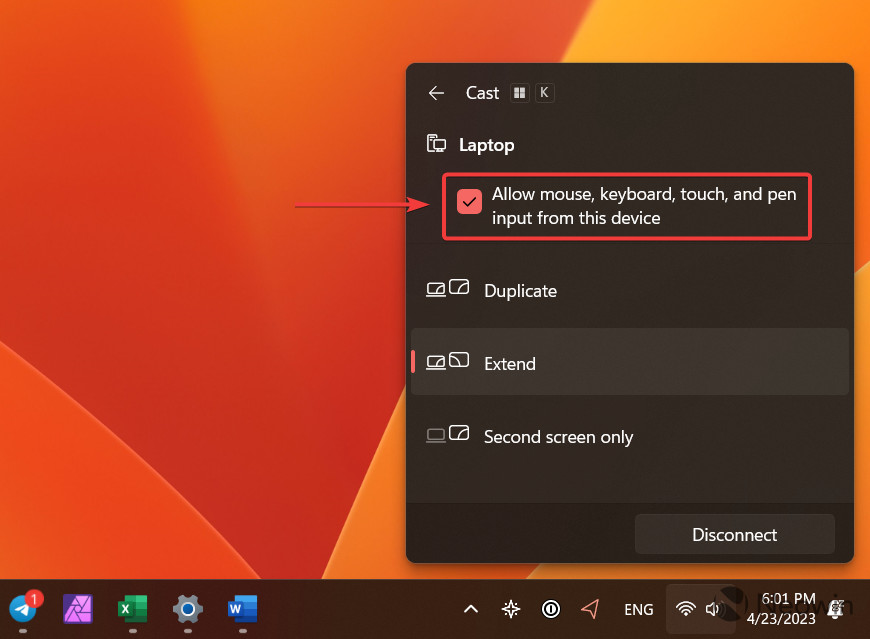Launch Affinity Photo from the taskbar
Screen dimensions: 870x639
pyautogui.click(x=79, y=608)
